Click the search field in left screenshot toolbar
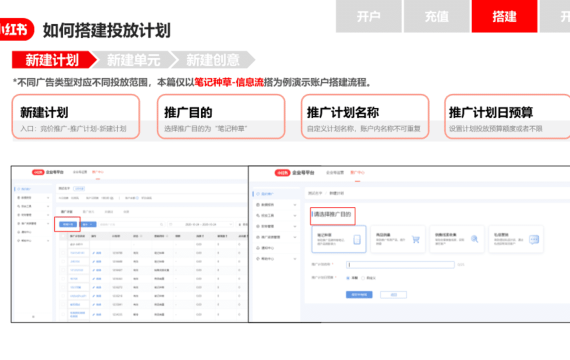Viewport: 570px width, 360px height. click(x=132, y=224)
